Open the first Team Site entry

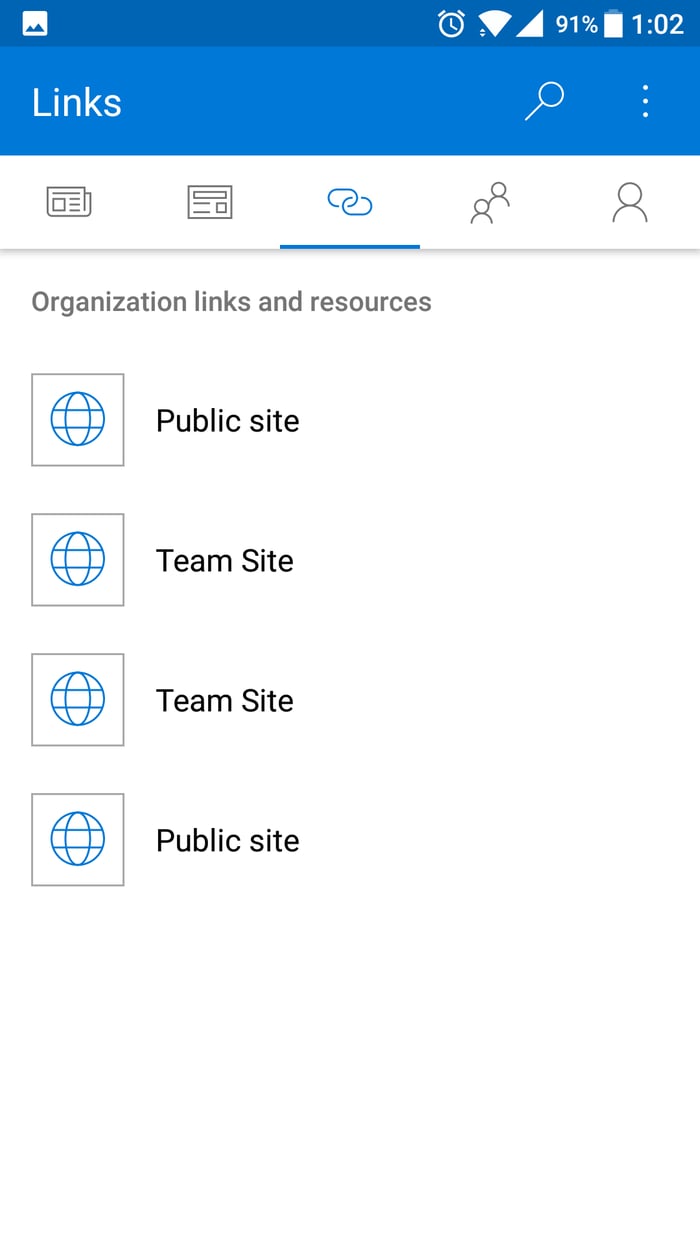click(x=224, y=560)
